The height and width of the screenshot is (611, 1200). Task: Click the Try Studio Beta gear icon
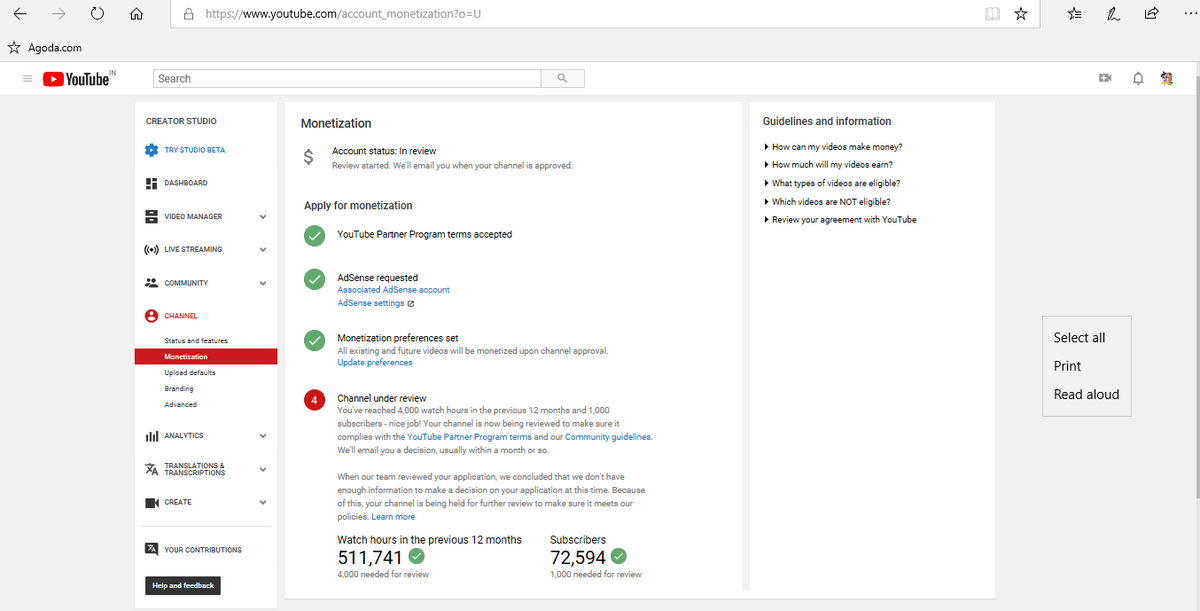[x=151, y=150]
